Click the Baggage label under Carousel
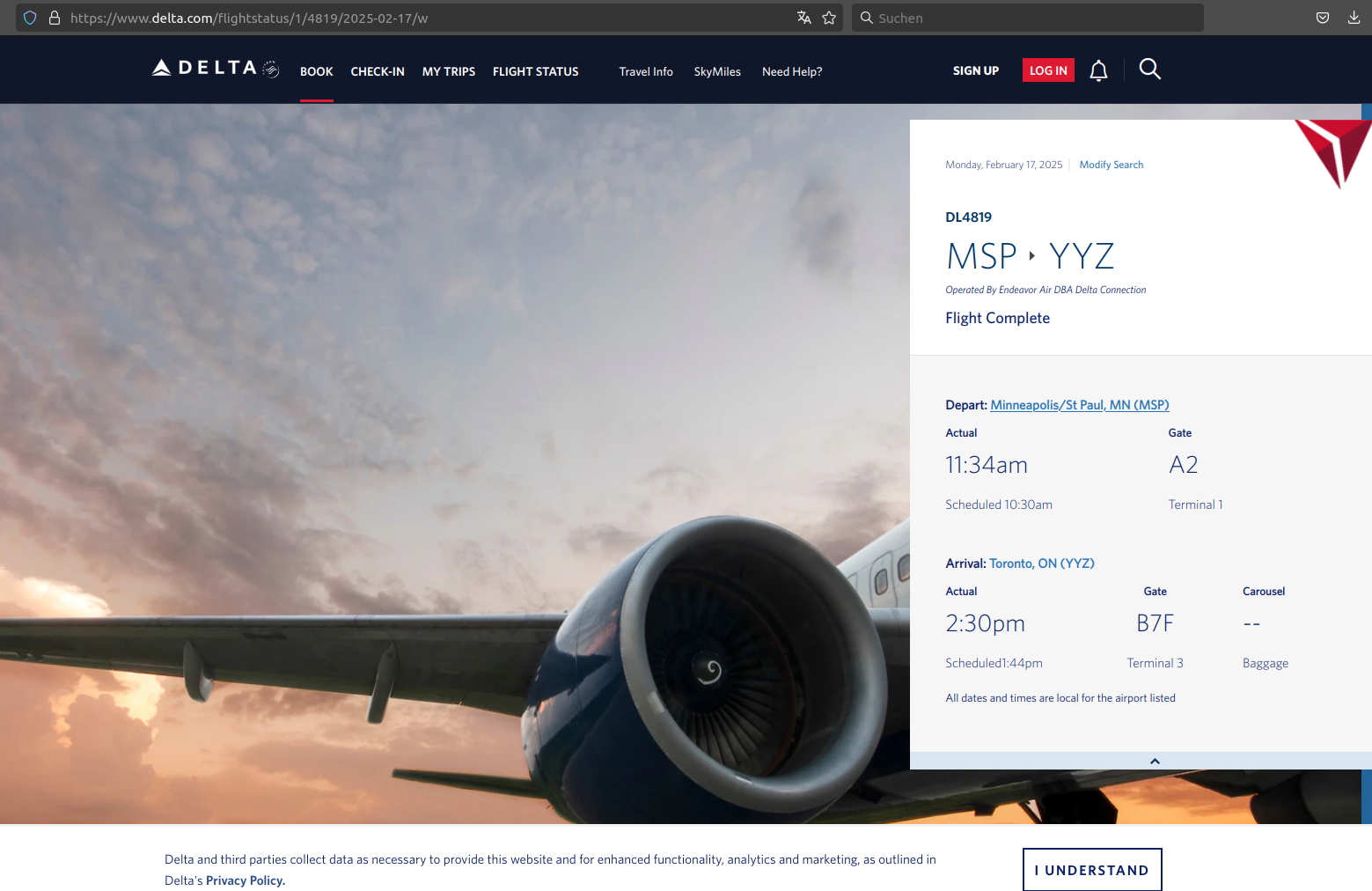This screenshot has height=891, width=1372. (x=1266, y=663)
